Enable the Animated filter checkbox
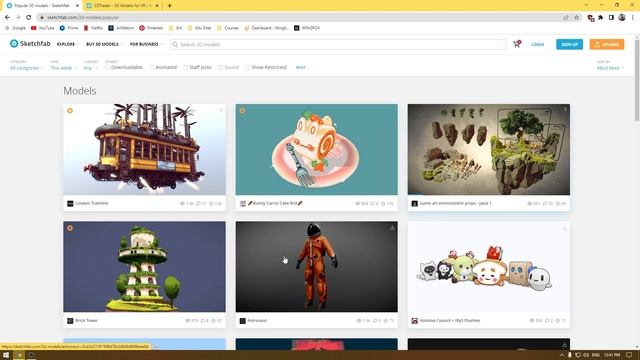 pyautogui.click(x=151, y=67)
